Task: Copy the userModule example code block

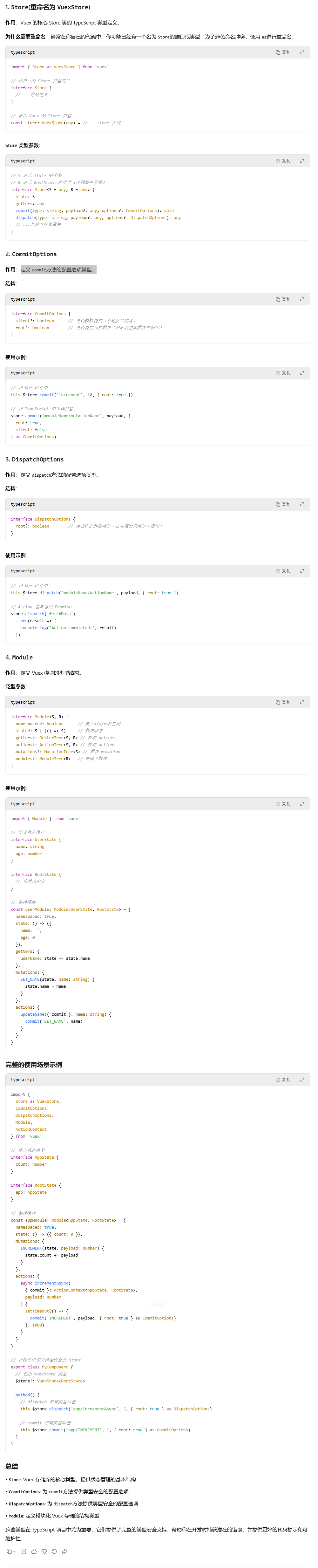Action: pyautogui.click(x=283, y=803)
